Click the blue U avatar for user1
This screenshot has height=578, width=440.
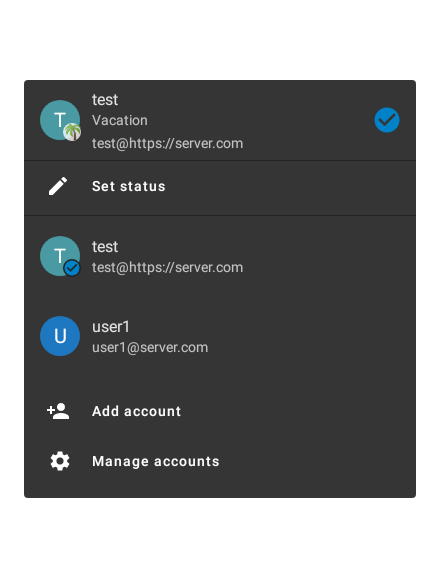60,336
